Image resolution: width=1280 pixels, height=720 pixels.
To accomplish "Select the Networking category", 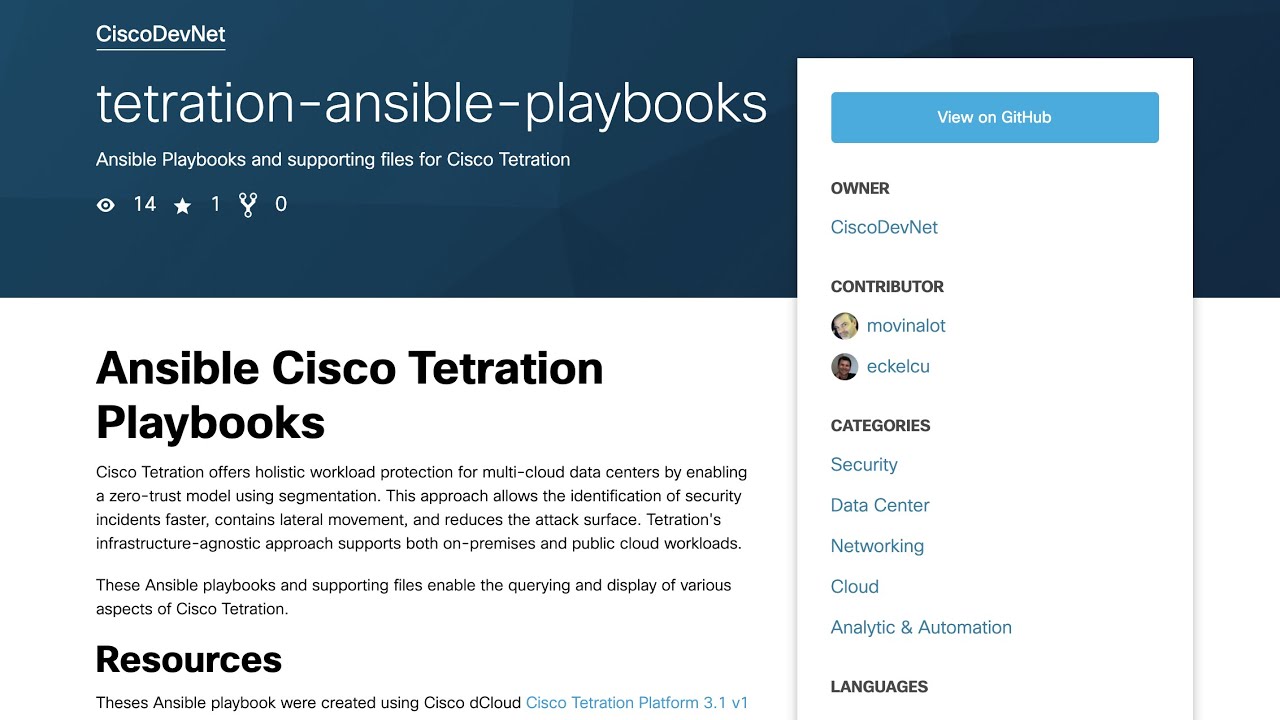I will [877, 547].
